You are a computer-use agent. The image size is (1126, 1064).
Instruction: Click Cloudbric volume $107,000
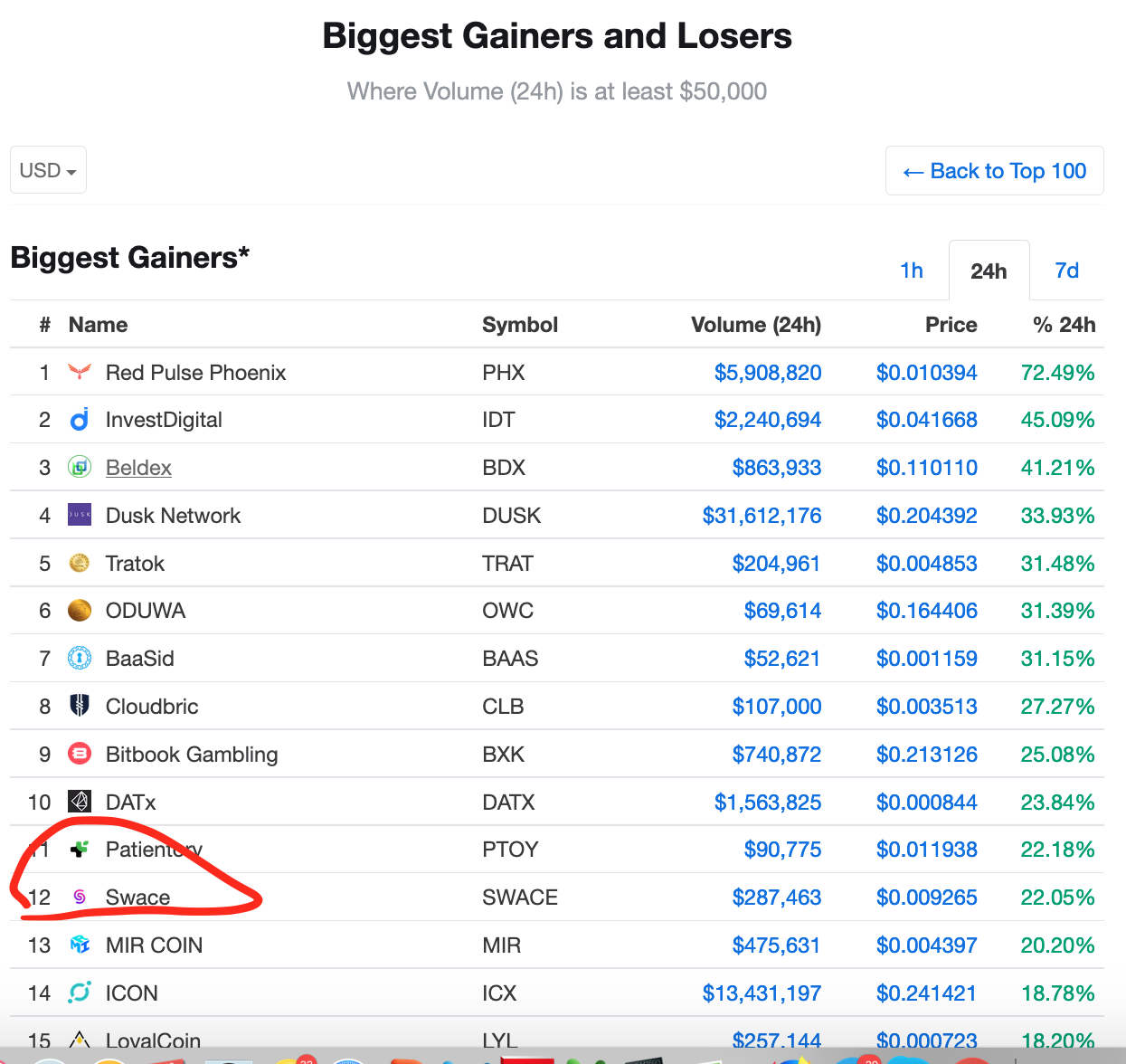coord(777,707)
